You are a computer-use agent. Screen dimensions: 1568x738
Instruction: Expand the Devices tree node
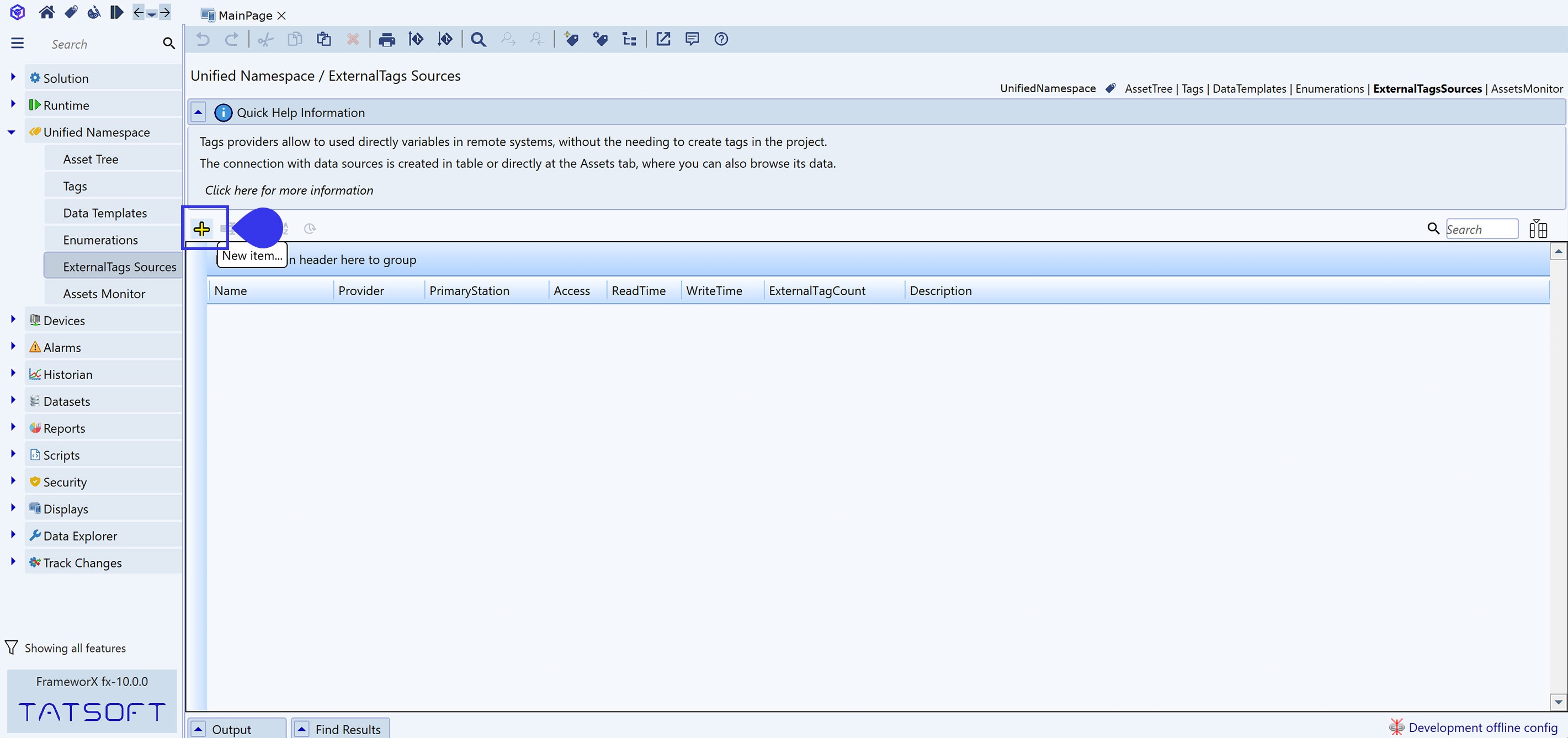(x=13, y=319)
